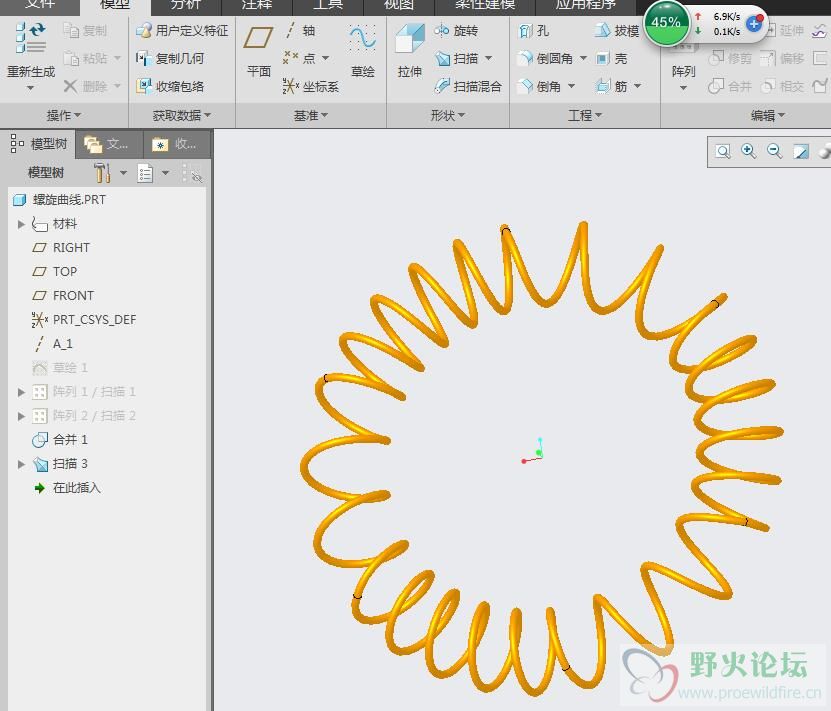The width and height of the screenshot is (831, 711).
Task: Click the zoom out icon
Action: pos(774,152)
